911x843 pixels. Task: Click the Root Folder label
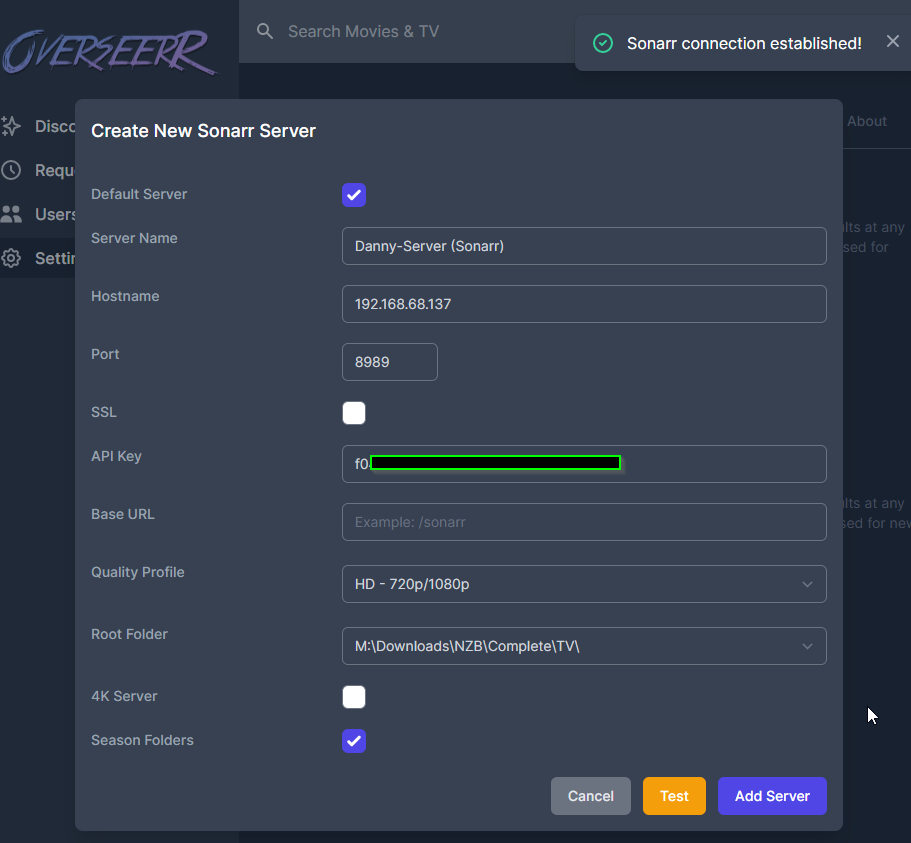129,634
